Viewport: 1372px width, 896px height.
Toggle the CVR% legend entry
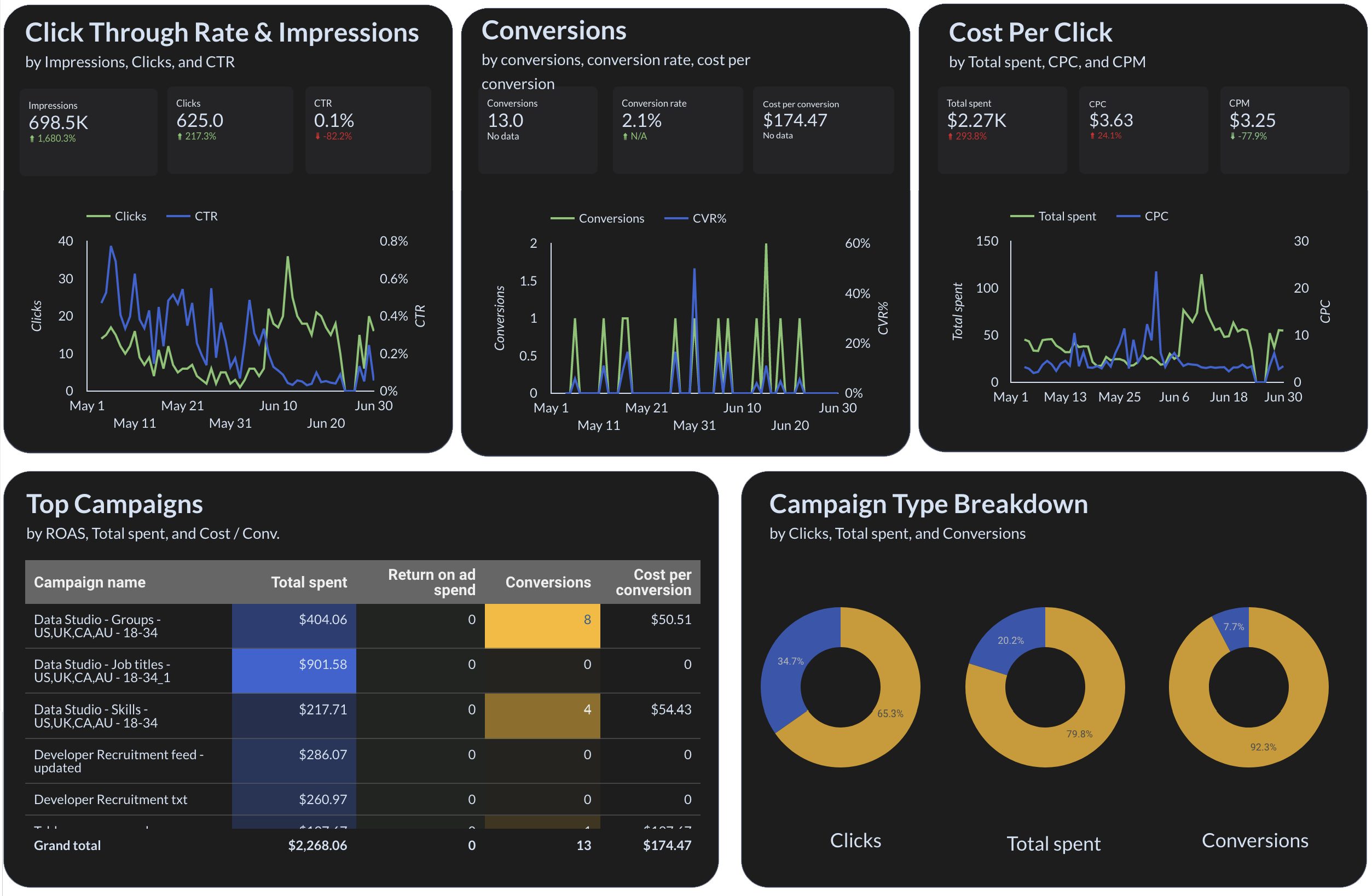695,218
